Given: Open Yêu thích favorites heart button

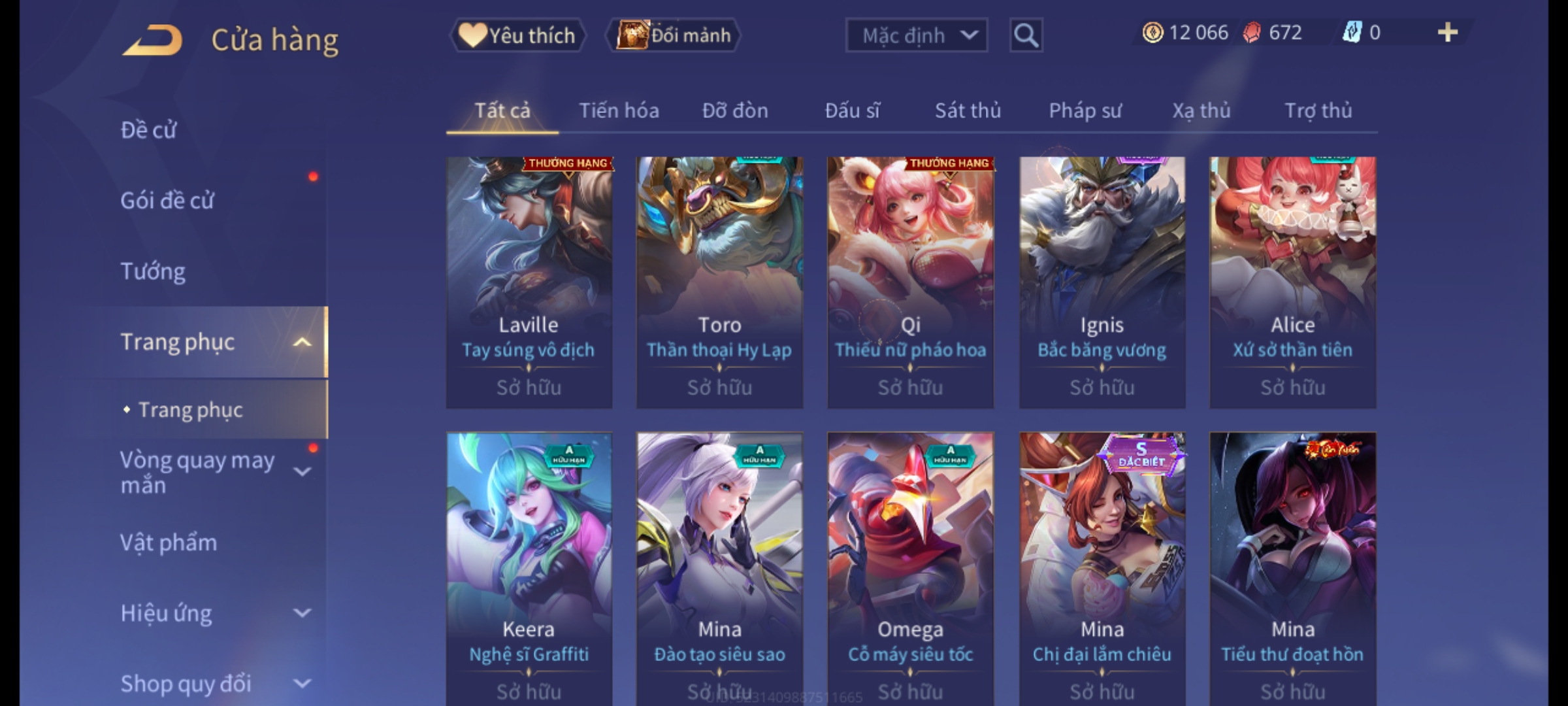Looking at the screenshot, I should pyautogui.click(x=517, y=35).
